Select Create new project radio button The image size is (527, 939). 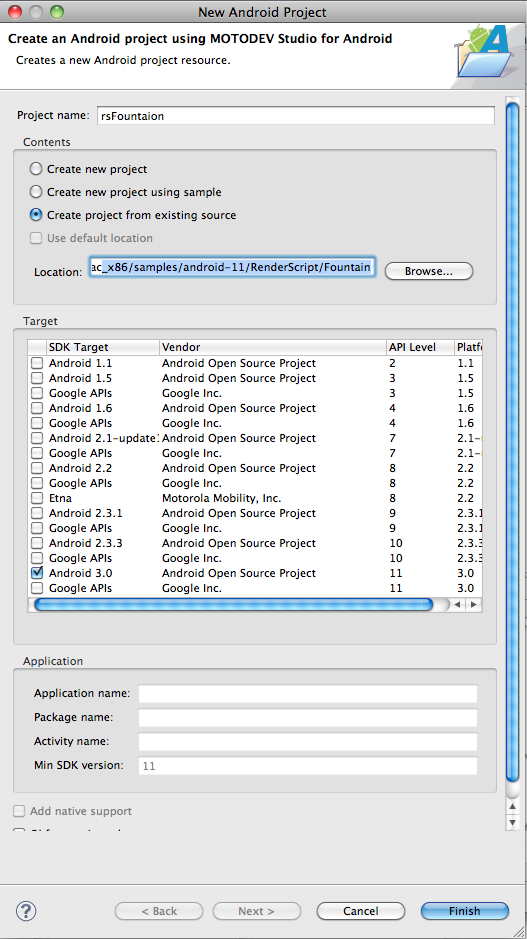pyautogui.click(x=36, y=169)
